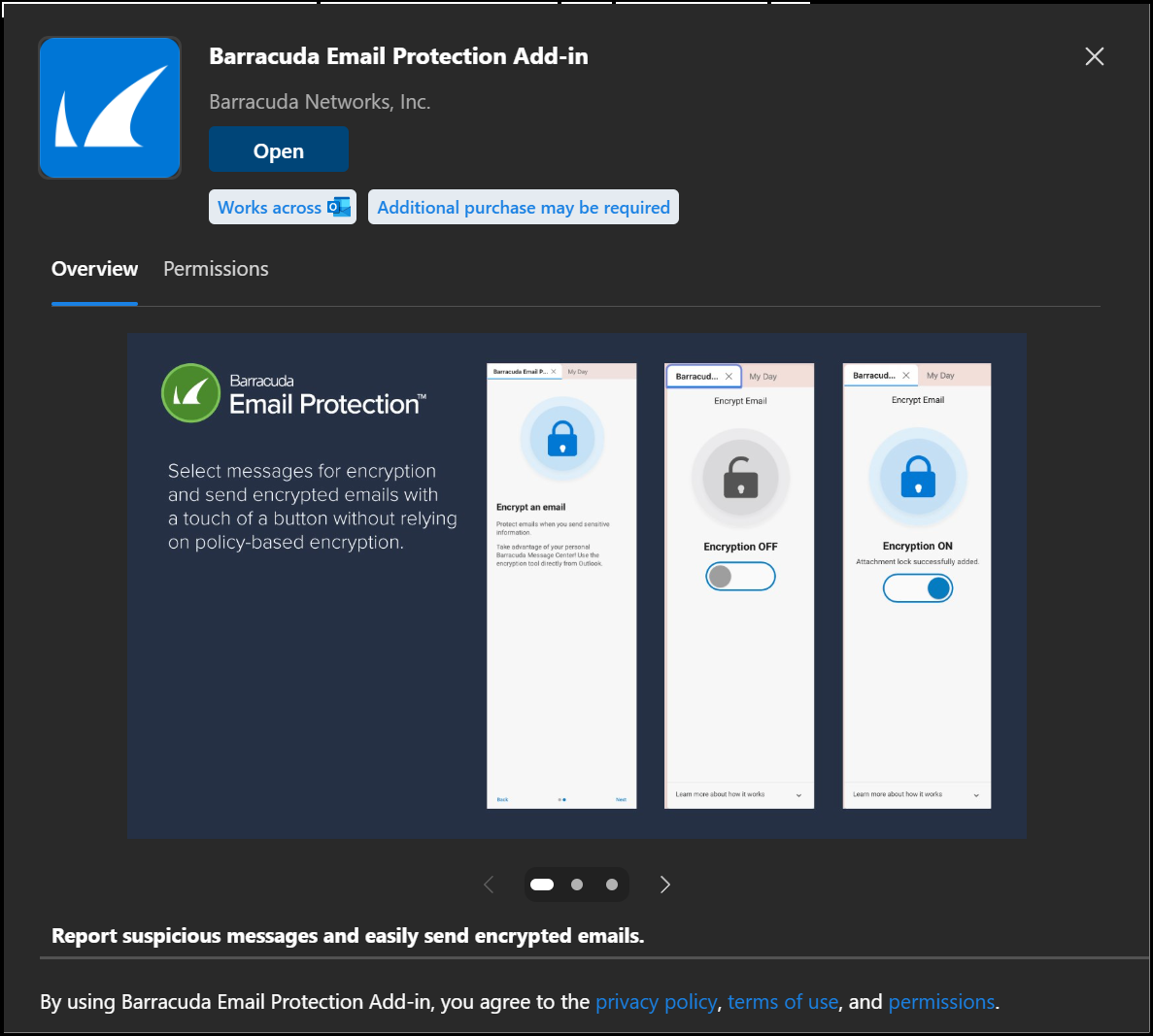
Task: Click the blue padlock above Encrypt an email
Action: (562, 439)
